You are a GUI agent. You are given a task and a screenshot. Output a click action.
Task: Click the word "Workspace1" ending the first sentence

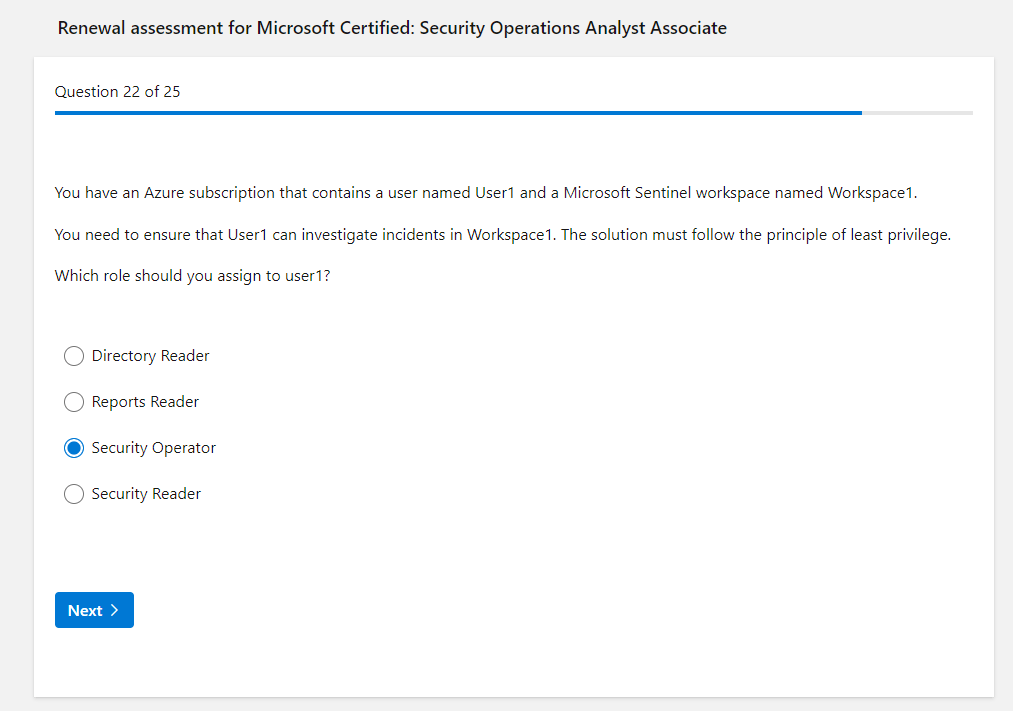pos(871,192)
